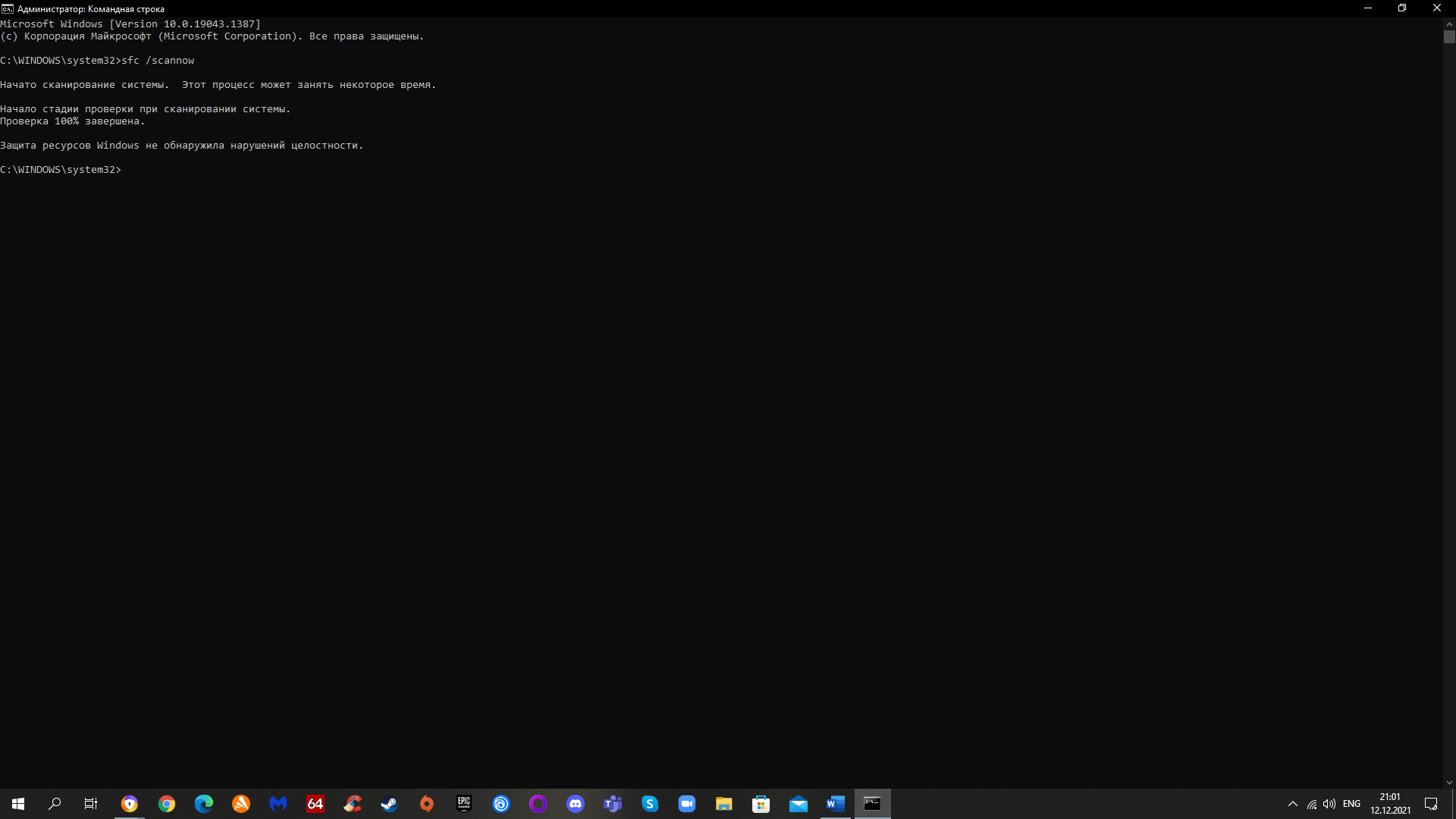Screen dimensions: 1456x819
Task: Open Wi-Fi network flyout
Action: click(x=1312, y=804)
